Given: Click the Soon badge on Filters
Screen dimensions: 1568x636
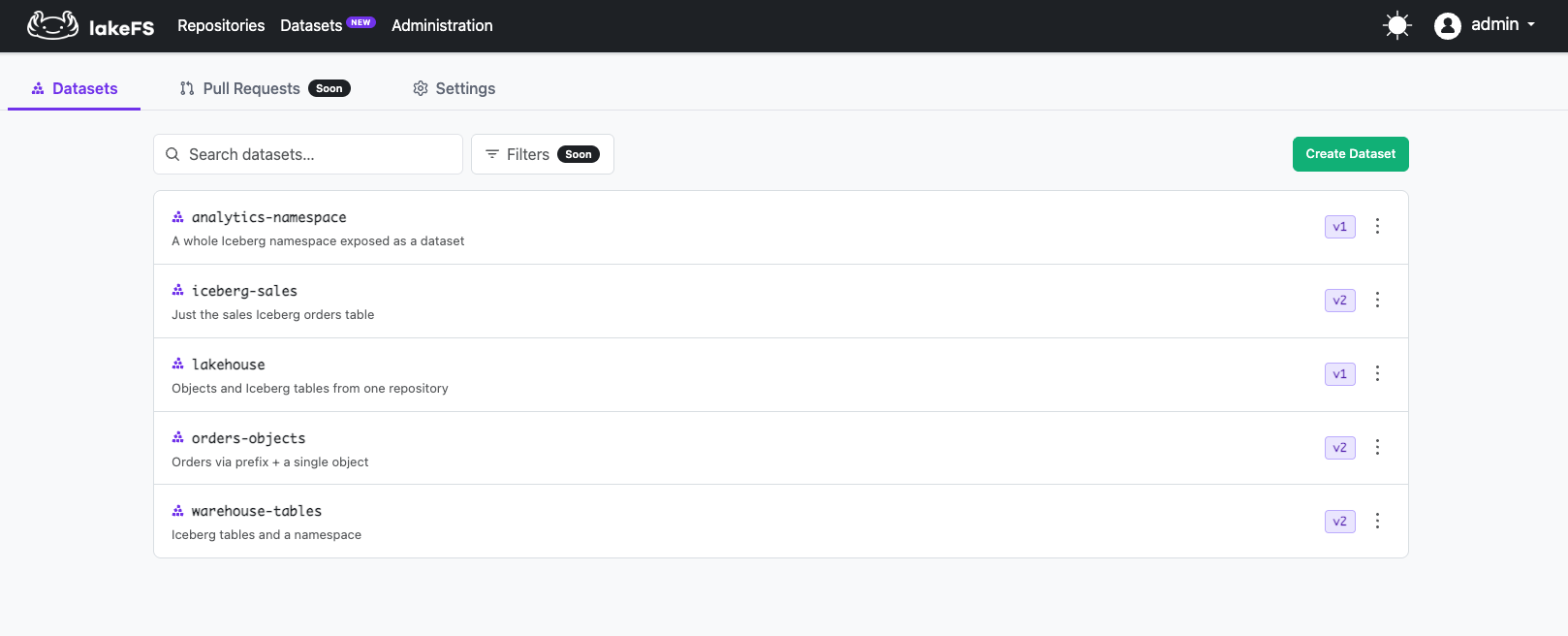Looking at the screenshot, I should click(579, 154).
